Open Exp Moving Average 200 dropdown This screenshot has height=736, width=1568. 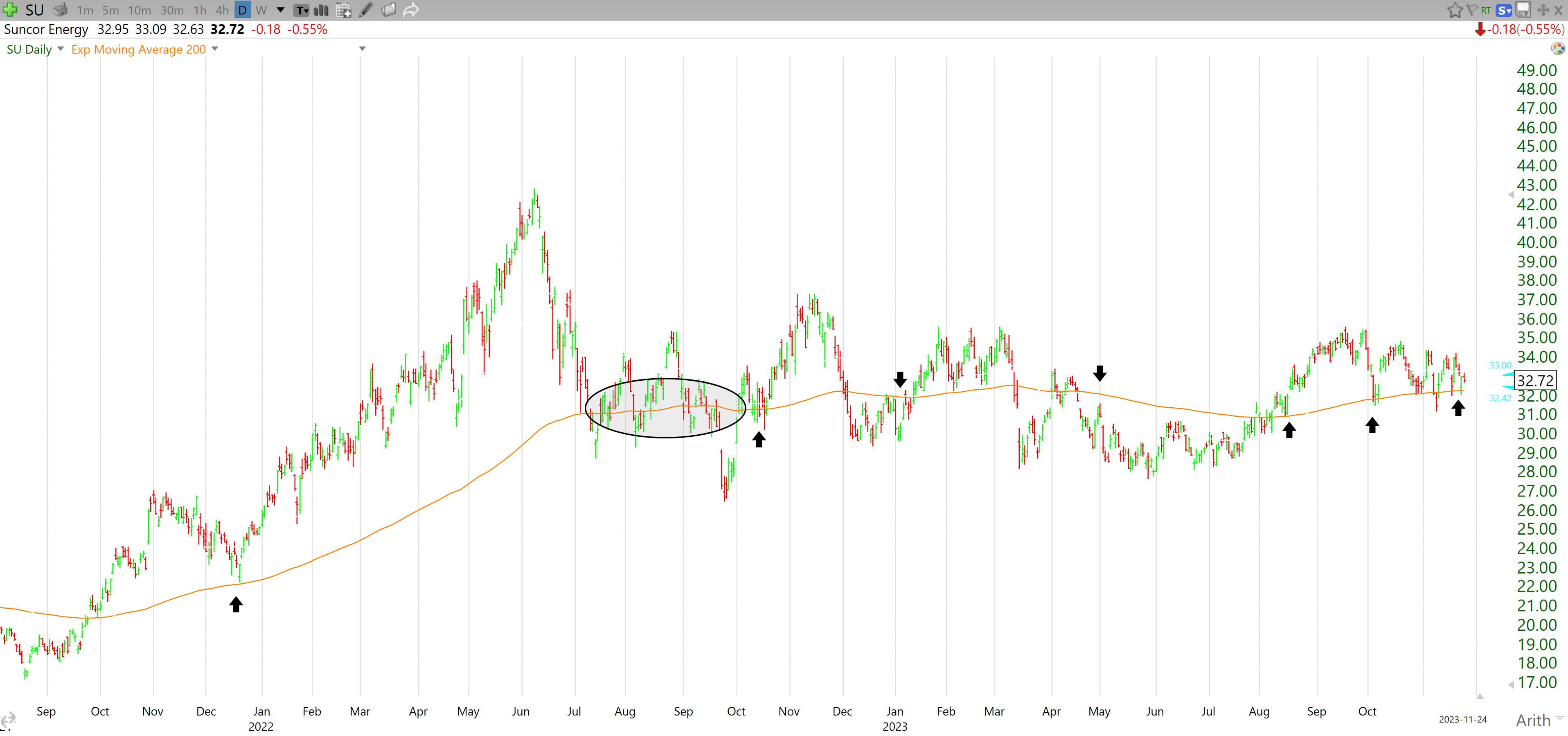(215, 49)
